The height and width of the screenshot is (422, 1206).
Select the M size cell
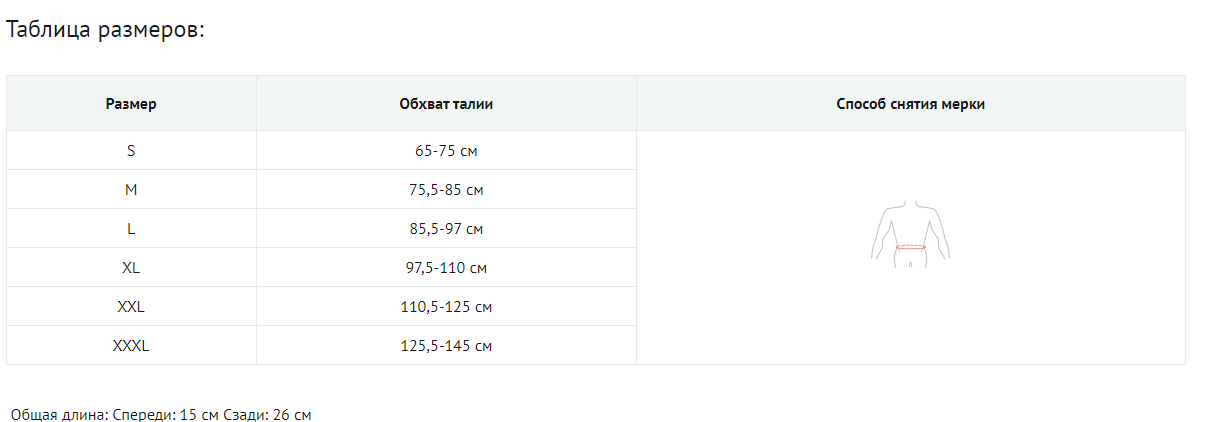pos(131,190)
